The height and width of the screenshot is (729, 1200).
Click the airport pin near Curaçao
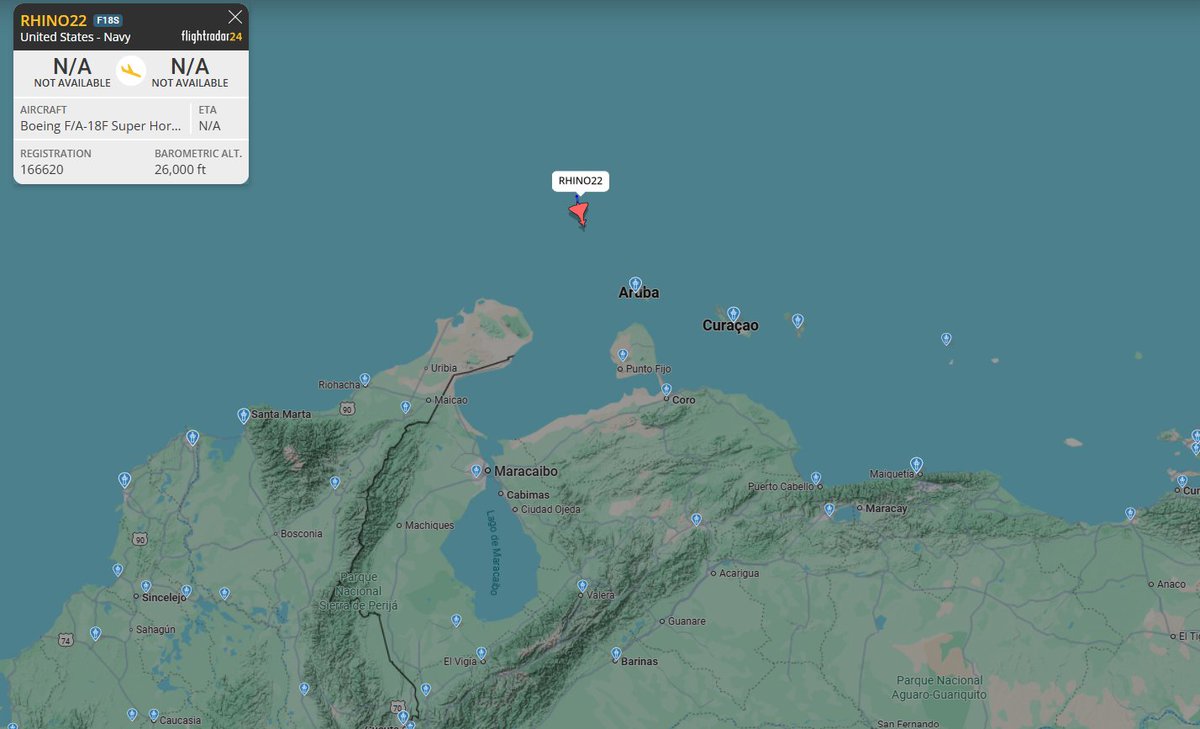point(733,313)
